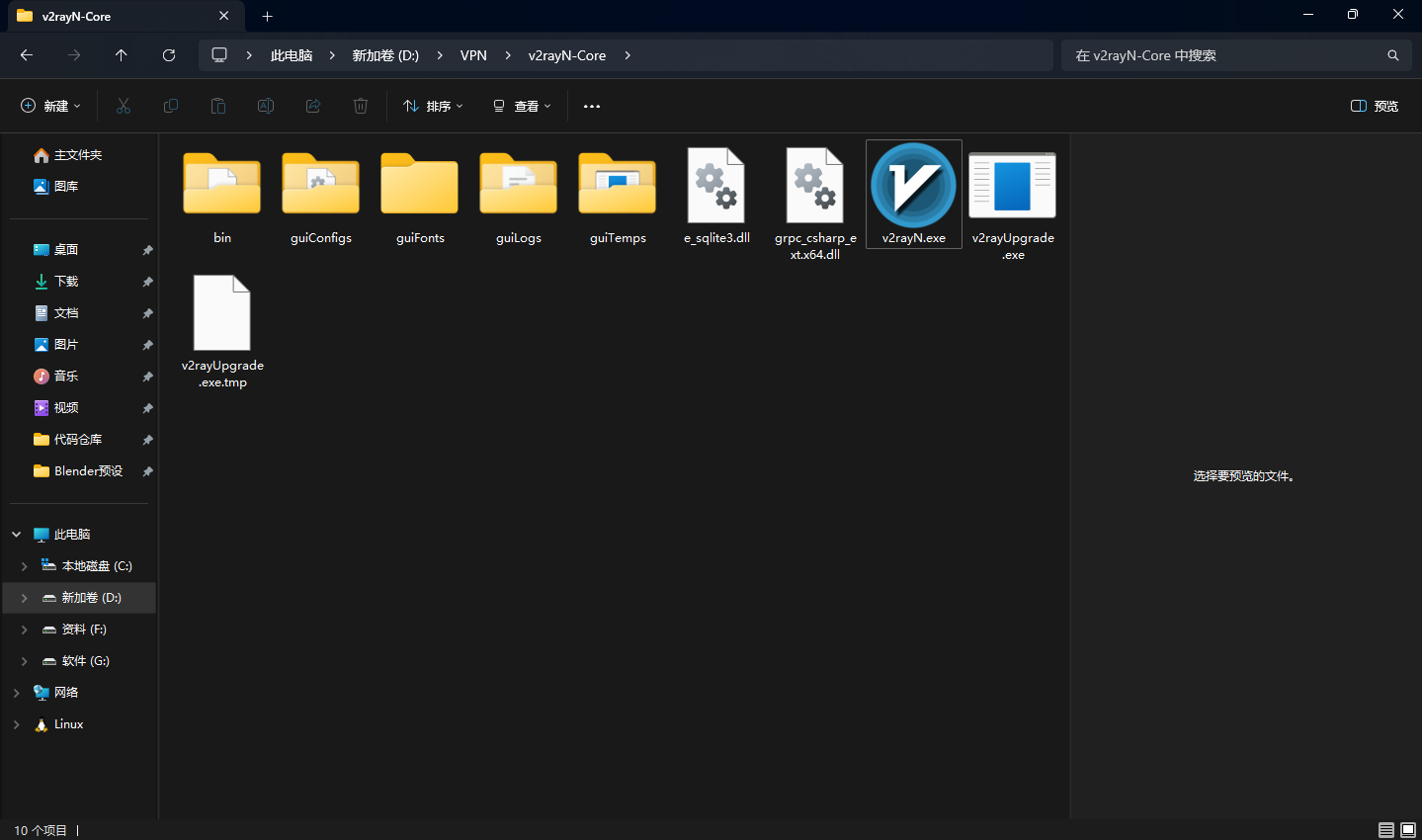This screenshot has height=840, width=1422.
Task: Select the bin folder
Action: click(222, 197)
